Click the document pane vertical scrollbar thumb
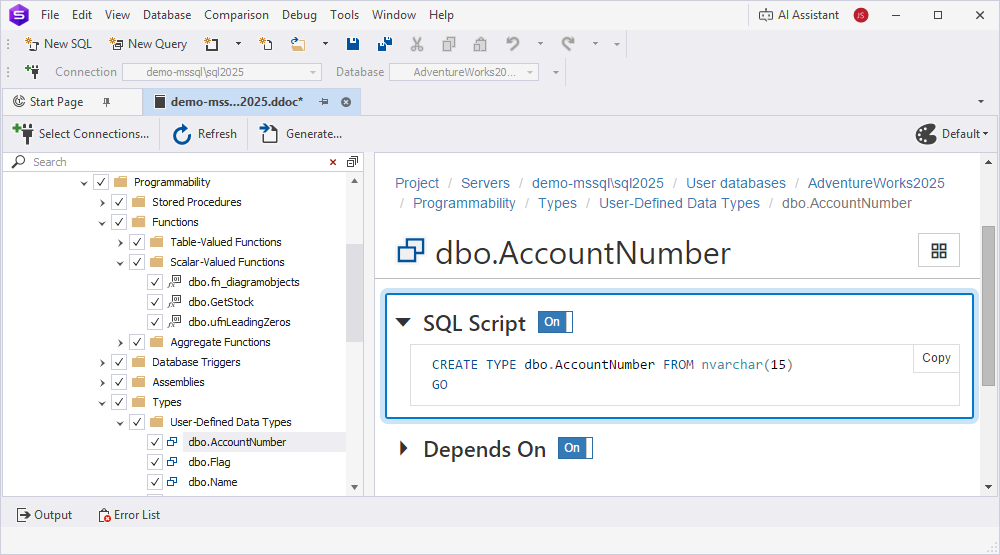The image size is (1000, 555). (989, 306)
